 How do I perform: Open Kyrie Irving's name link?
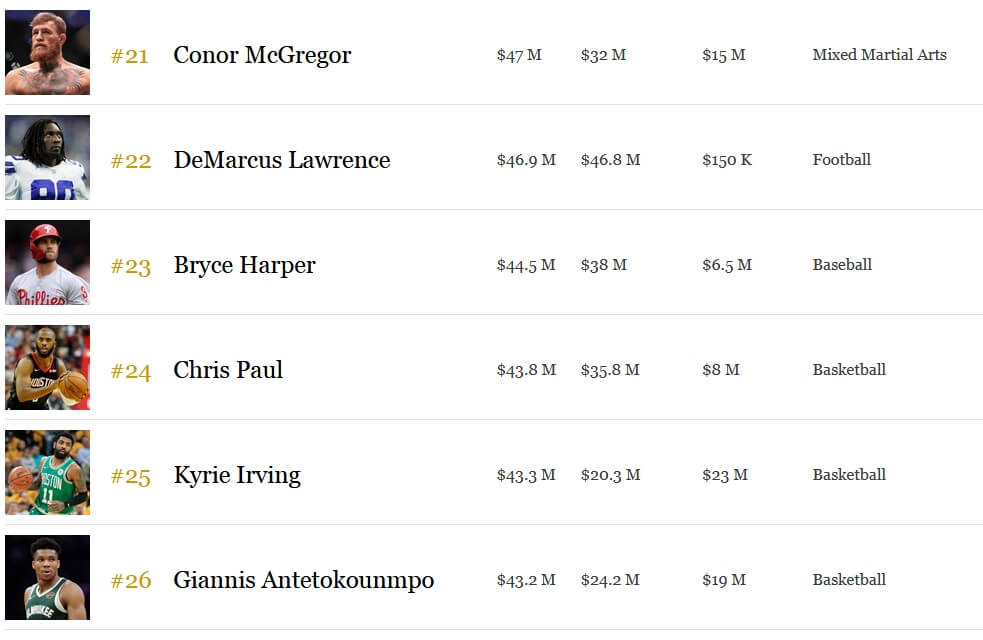click(x=237, y=476)
